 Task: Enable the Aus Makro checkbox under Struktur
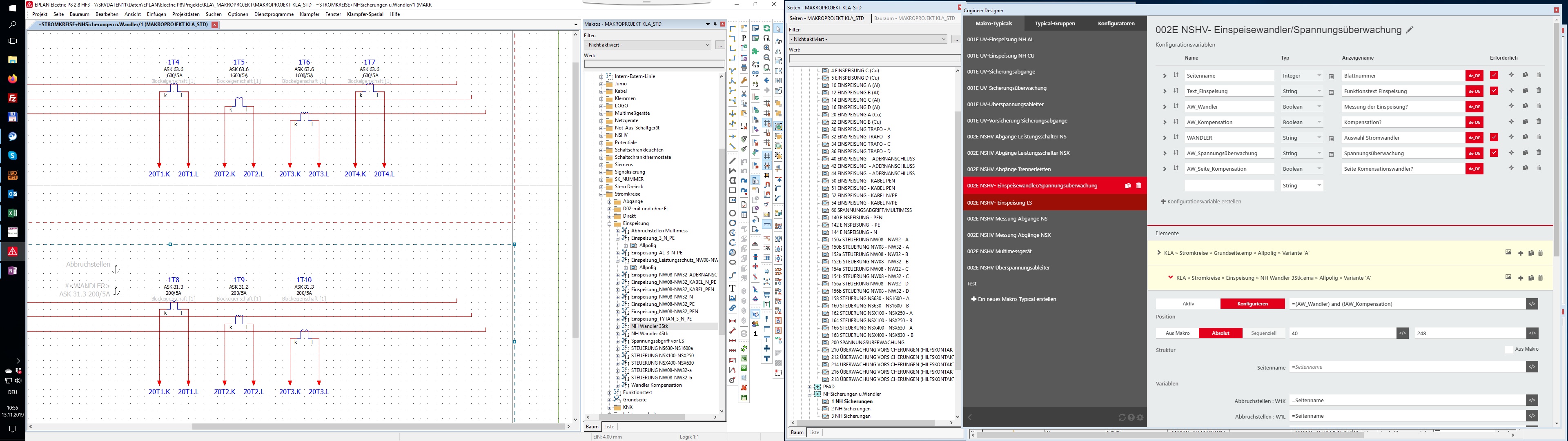pyautogui.click(x=1509, y=349)
